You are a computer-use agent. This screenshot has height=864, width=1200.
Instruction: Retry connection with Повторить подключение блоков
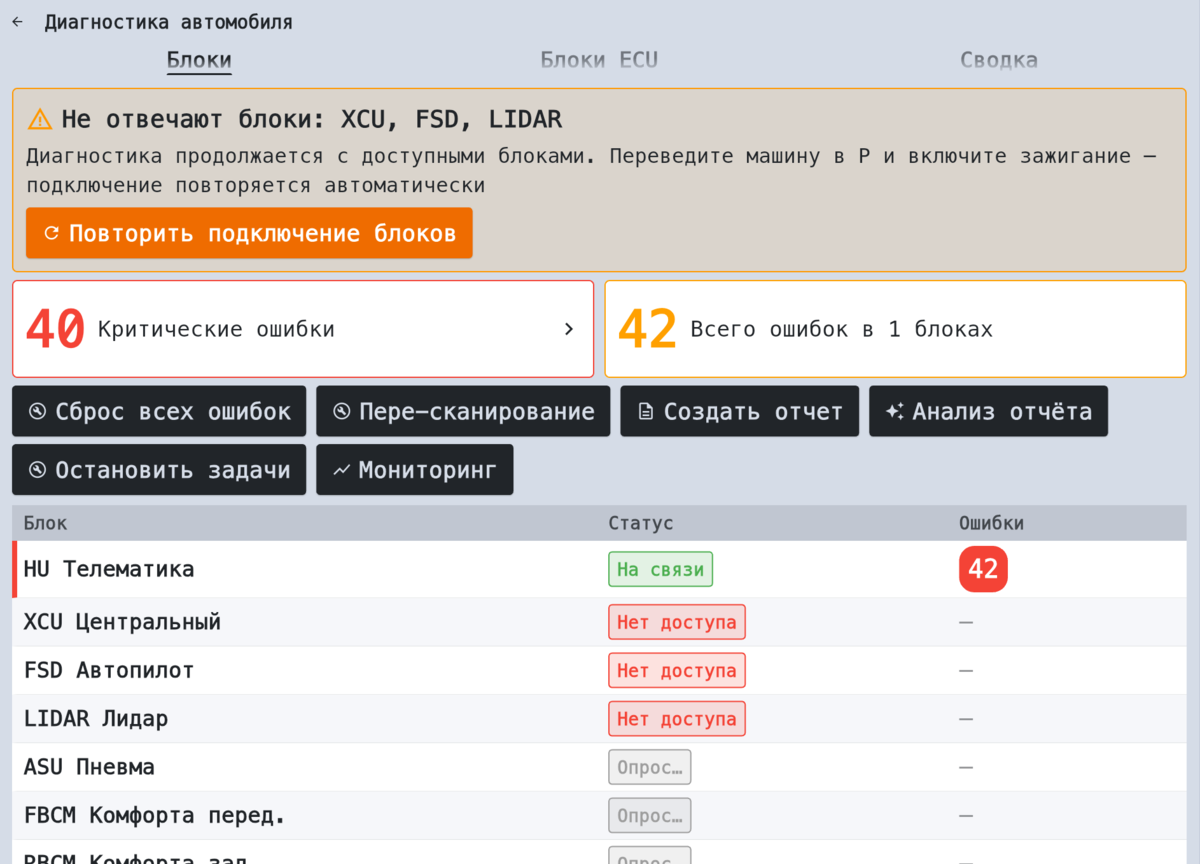249,233
